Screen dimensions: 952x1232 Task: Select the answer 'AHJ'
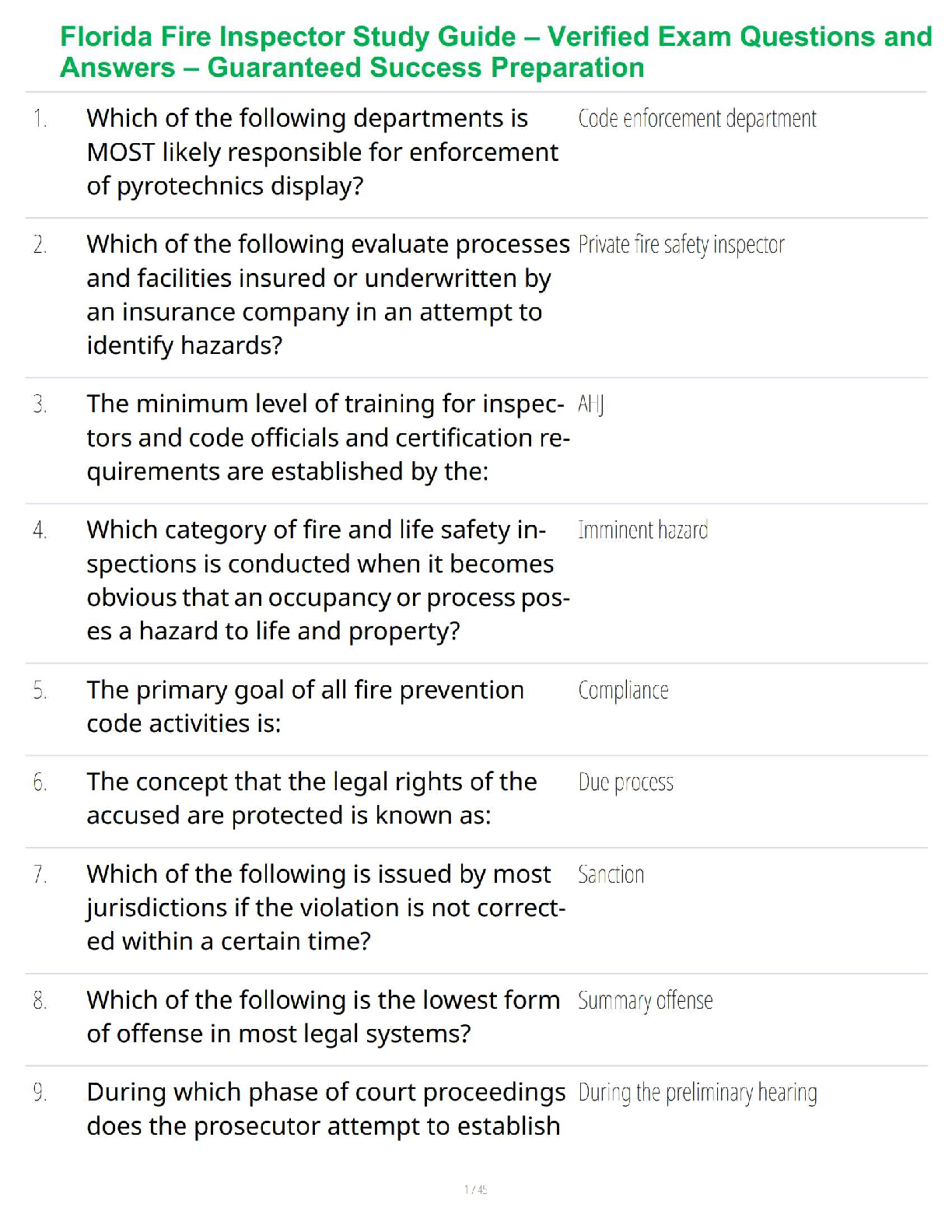pyautogui.click(x=591, y=404)
